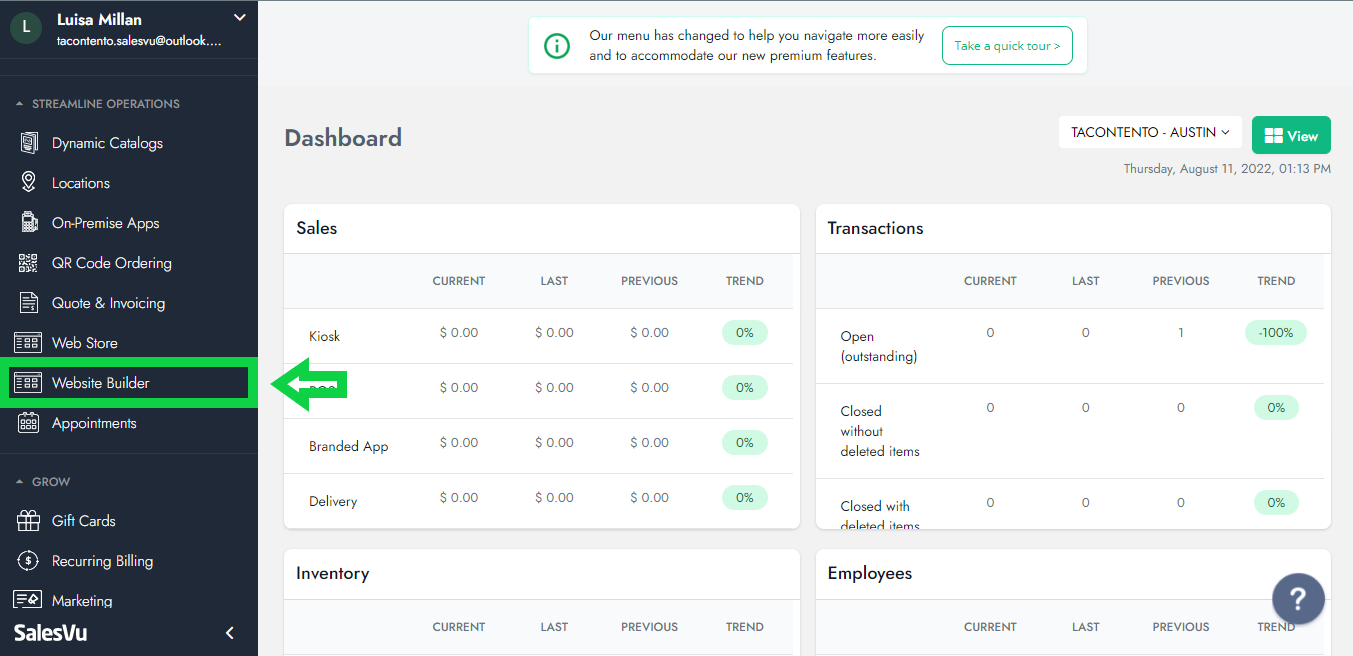Open the TACONTENTO - AUSTIN location dropdown
Screen dimensions: 1353x656
pos(1150,132)
